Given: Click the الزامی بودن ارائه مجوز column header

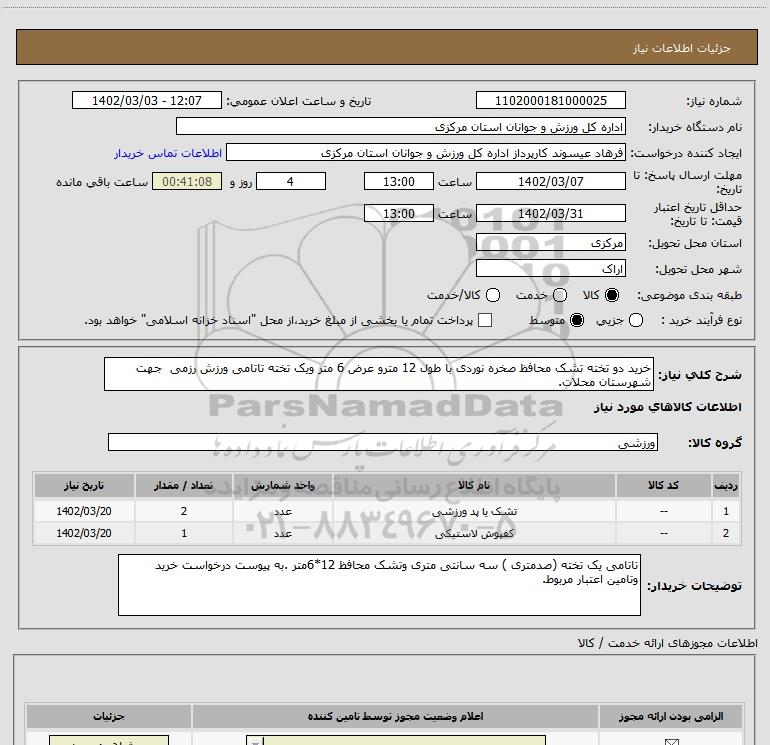Looking at the screenshot, I should [671, 717].
